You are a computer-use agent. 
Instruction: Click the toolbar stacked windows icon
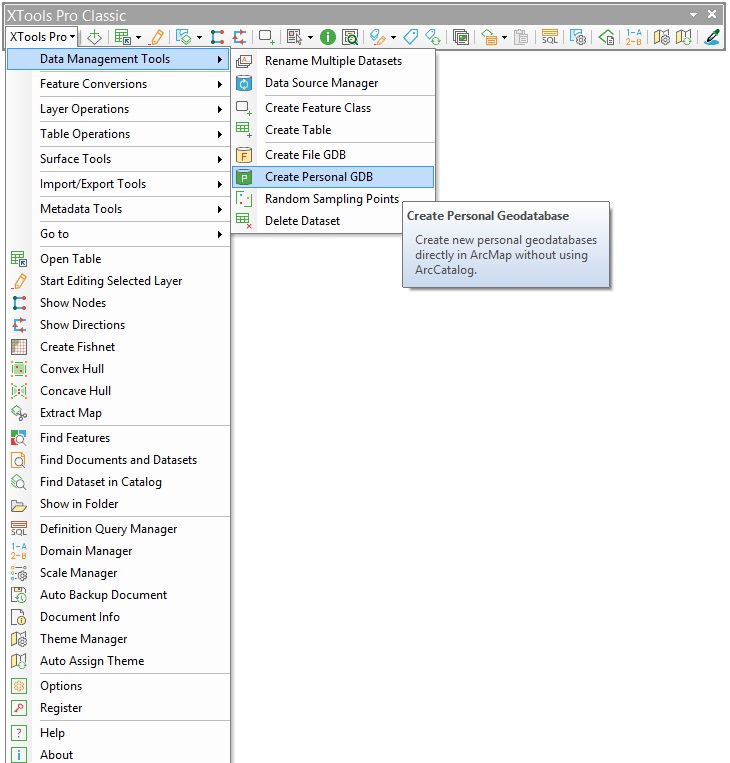tap(460, 37)
